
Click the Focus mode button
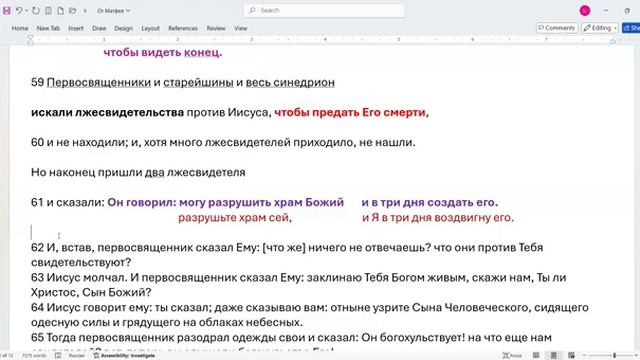(x=512, y=356)
